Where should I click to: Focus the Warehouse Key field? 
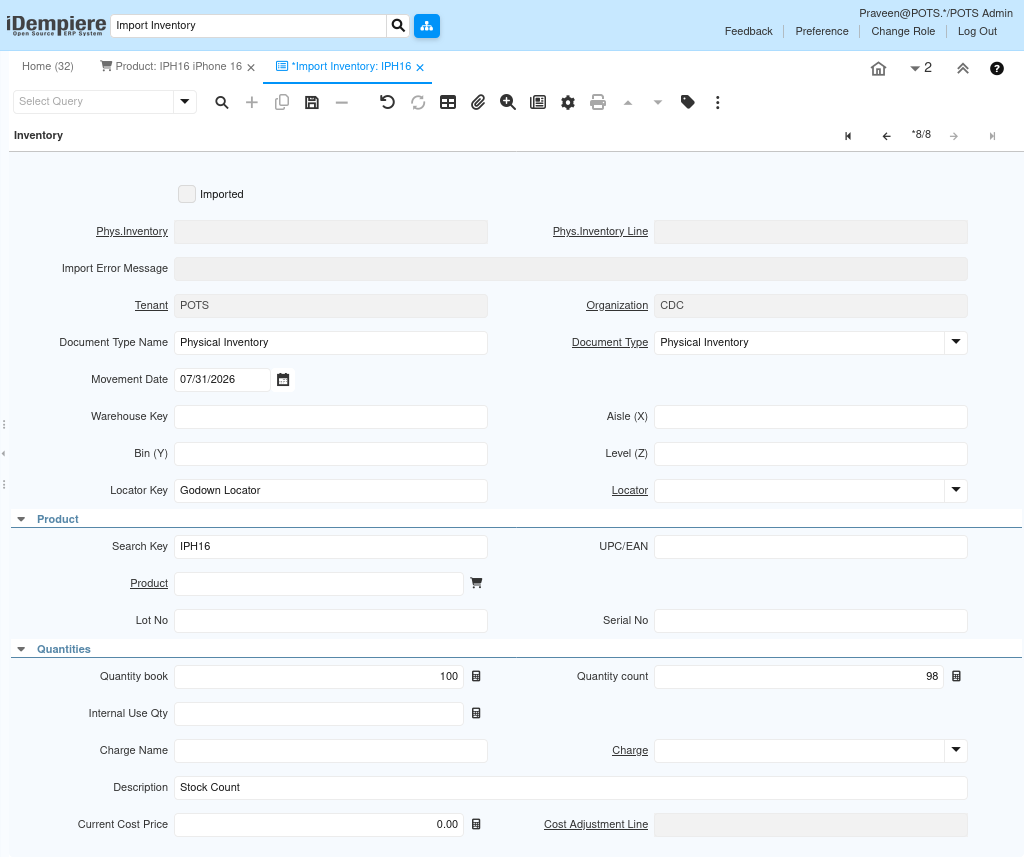(x=330, y=417)
